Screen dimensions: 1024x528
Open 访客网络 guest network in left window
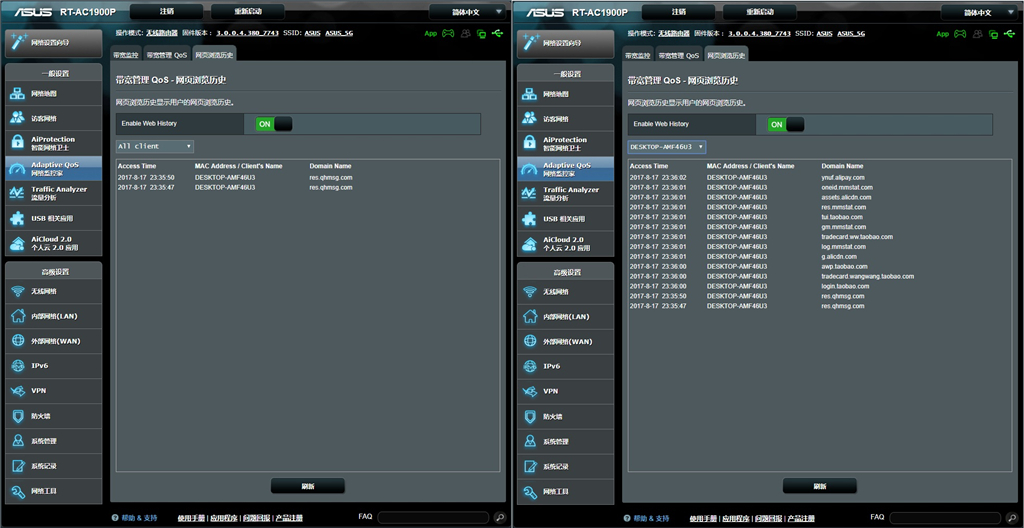tap(54, 118)
